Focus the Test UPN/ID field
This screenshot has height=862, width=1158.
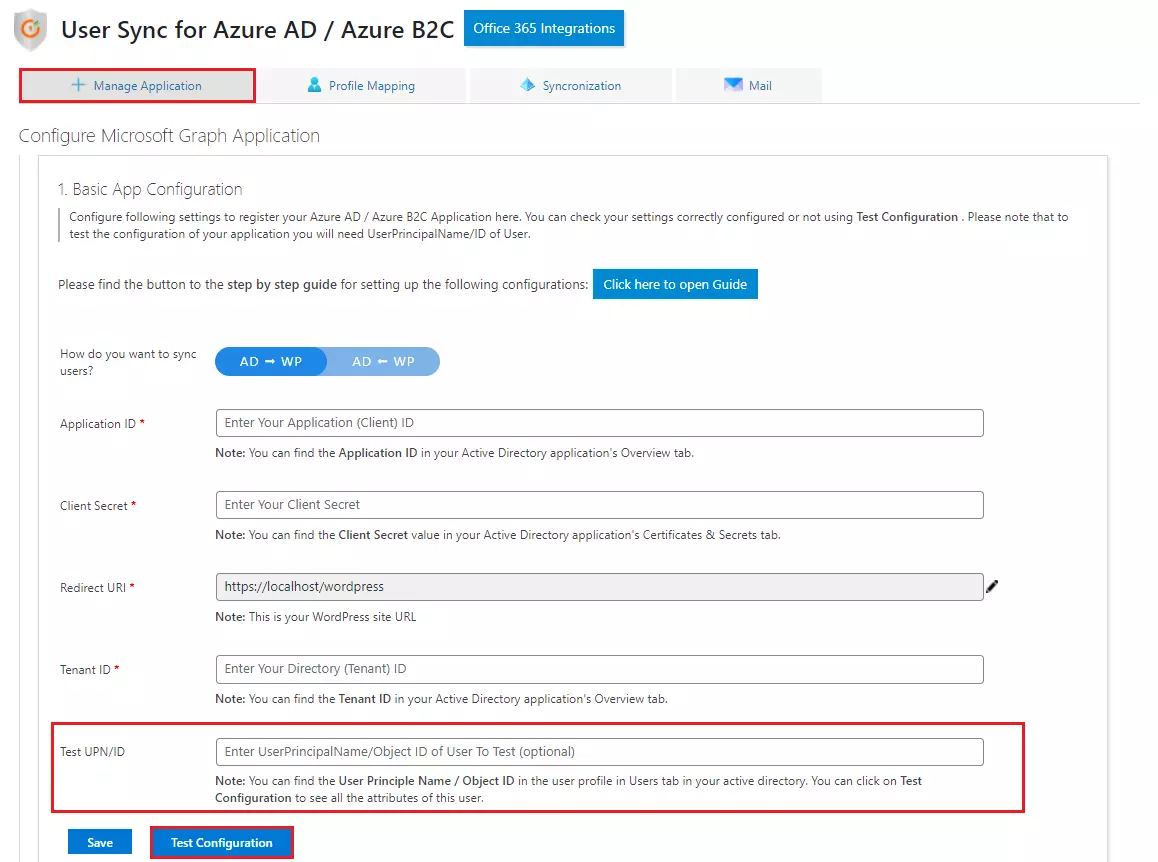[x=600, y=752]
